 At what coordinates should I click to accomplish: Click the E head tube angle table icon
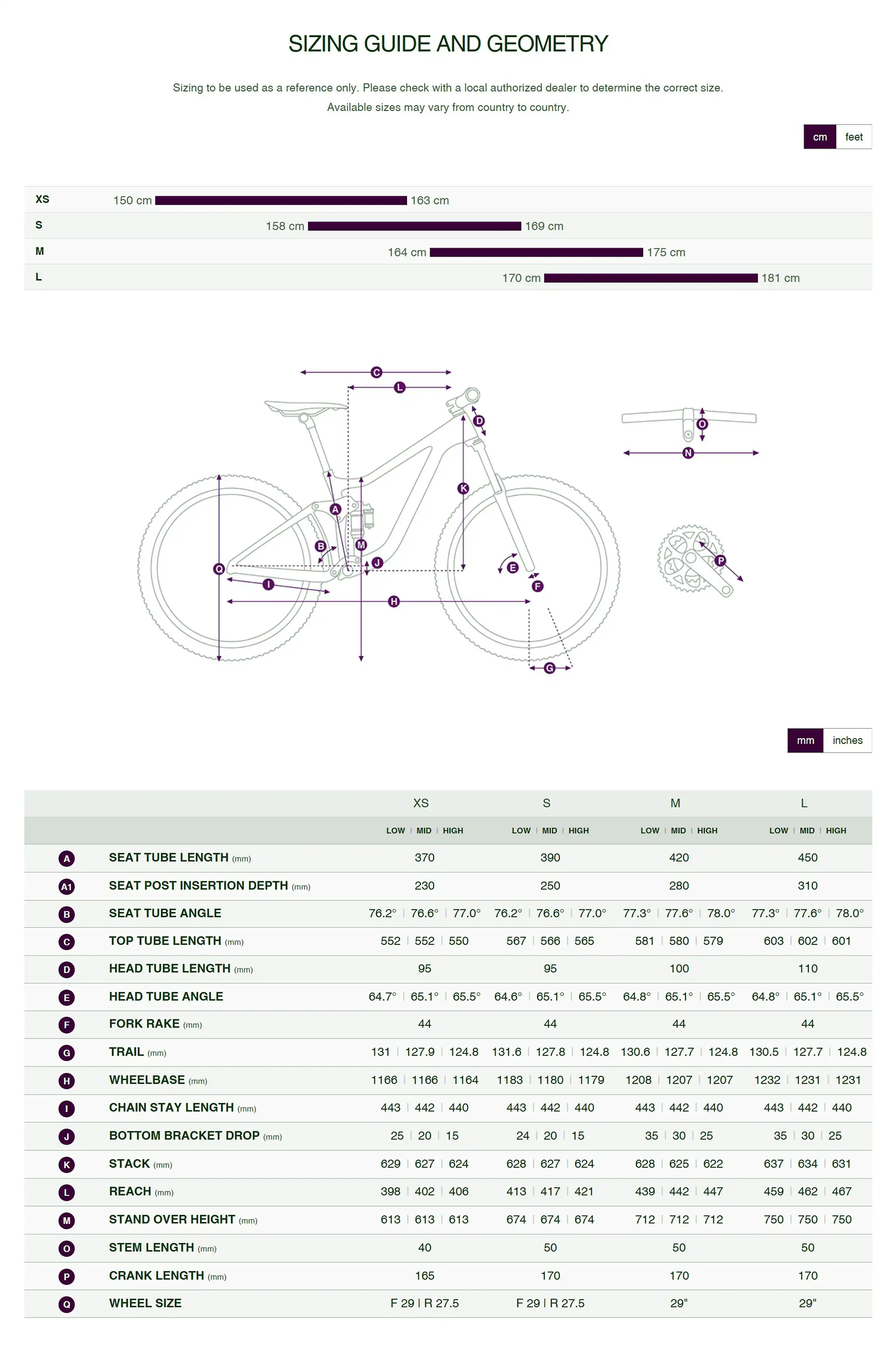(66, 997)
